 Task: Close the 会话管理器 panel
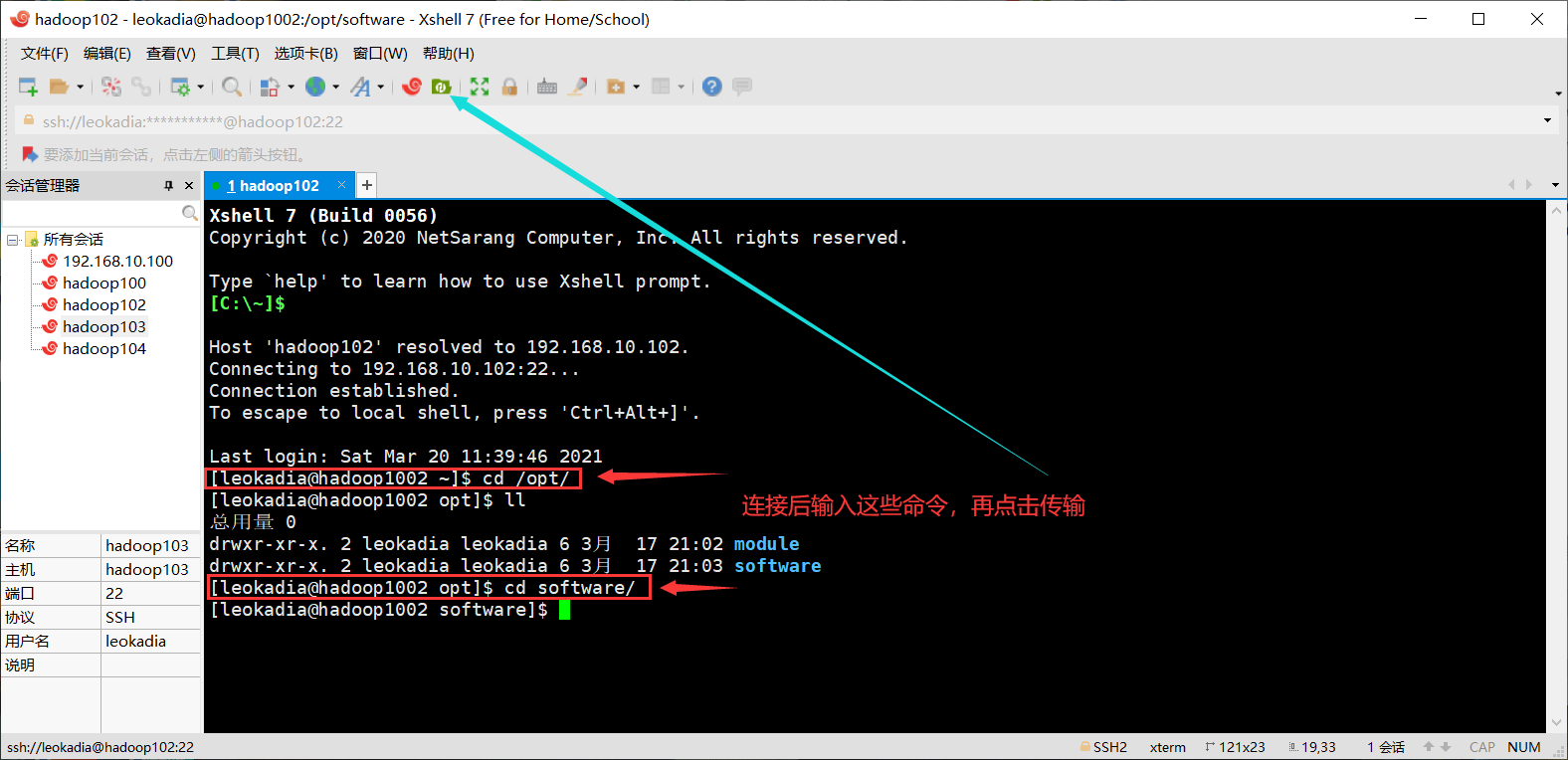[189, 186]
